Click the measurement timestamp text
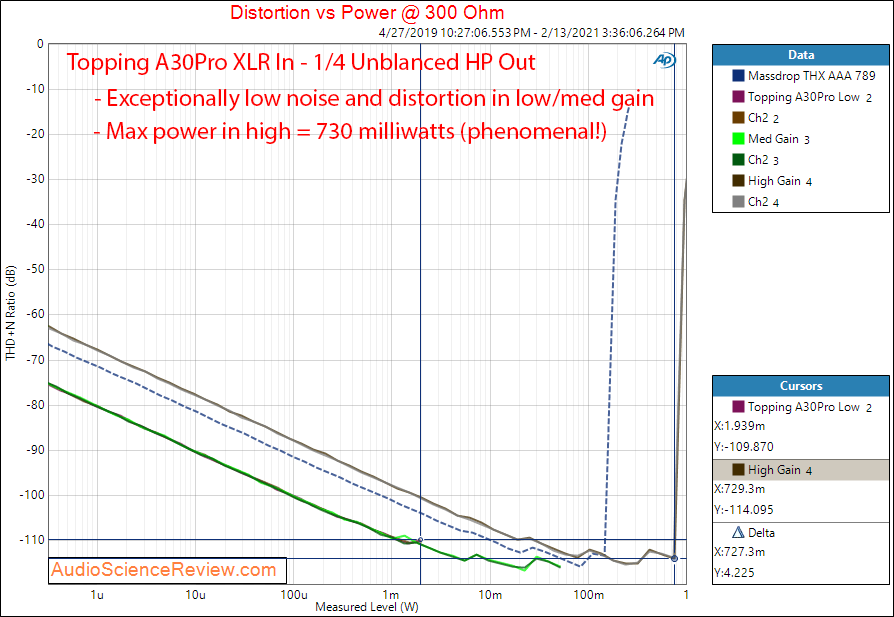 [531, 33]
